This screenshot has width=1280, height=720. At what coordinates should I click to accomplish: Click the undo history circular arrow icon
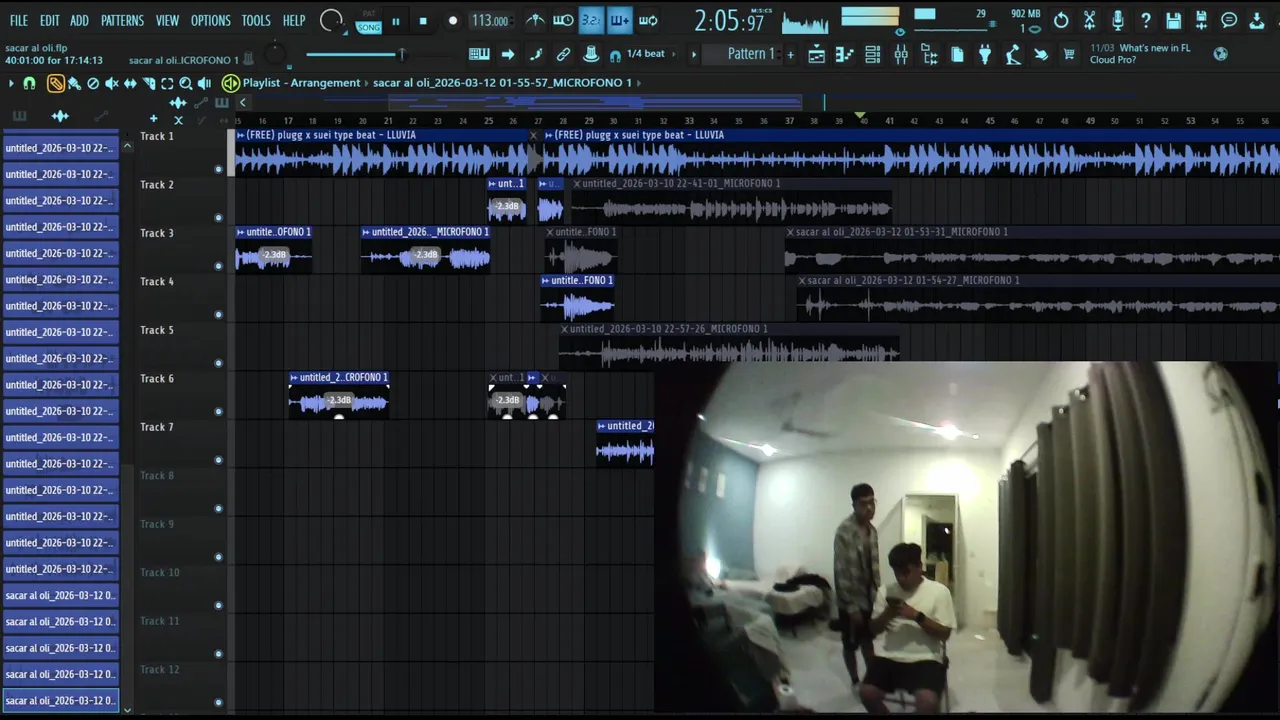(x=1061, y=20)
